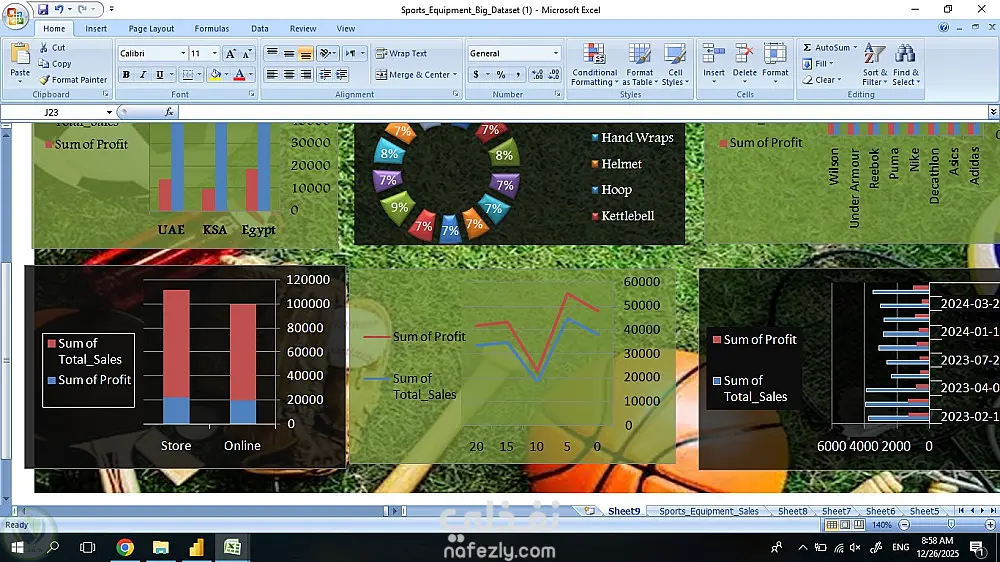Image resolution: width=1000 pixels, height=562 pixels.
Task: Undo the last action
Action: [x=59, y=9]
